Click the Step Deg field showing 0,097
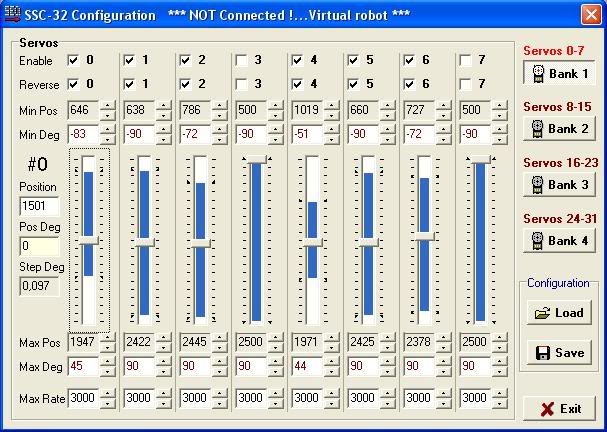The image size is (607, 432). (39, 286)
